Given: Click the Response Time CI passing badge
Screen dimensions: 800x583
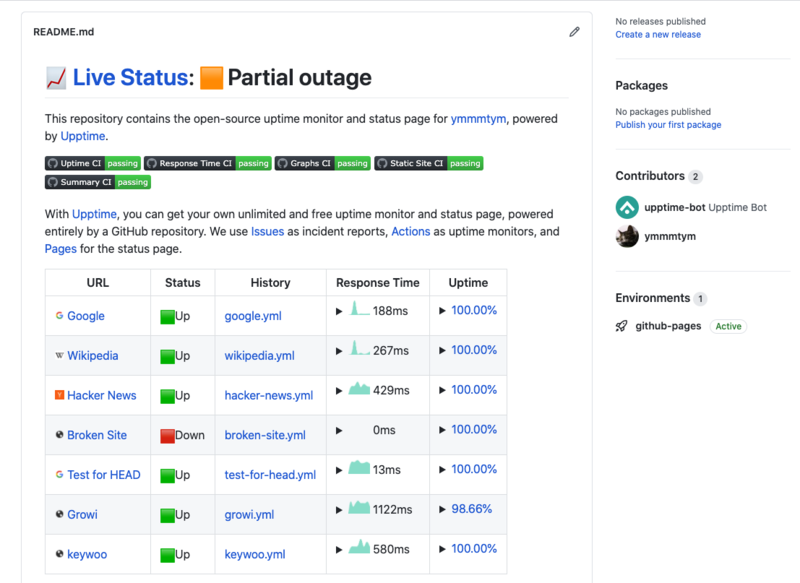Looking at the screenshot, I should (x=208, y=163).
